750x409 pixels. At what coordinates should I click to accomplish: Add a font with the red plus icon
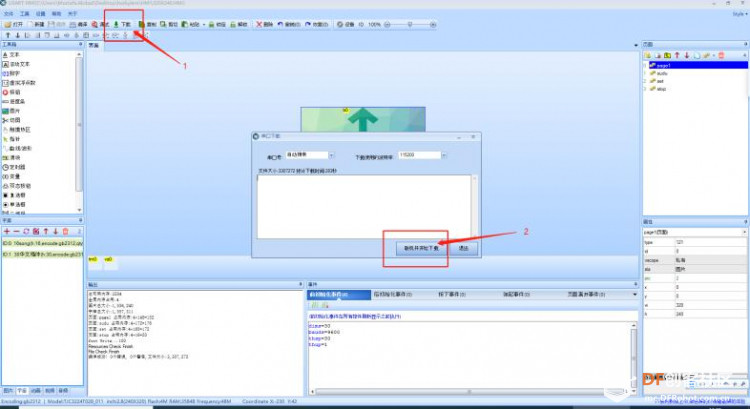point(7,232)
